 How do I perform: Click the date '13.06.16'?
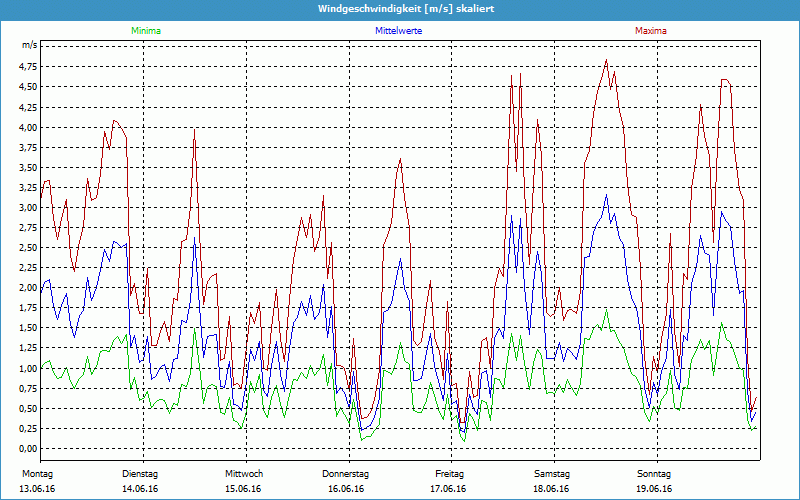click(37, 489)
